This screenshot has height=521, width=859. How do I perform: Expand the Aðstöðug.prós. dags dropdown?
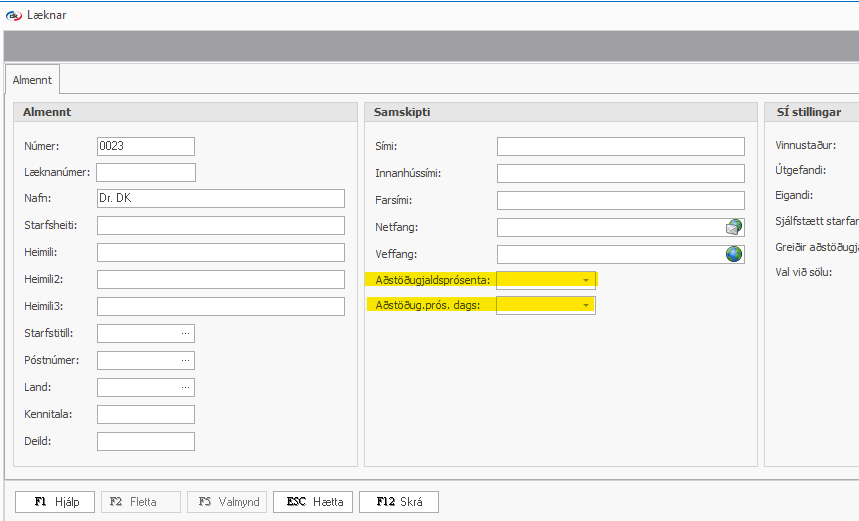[x=586, y=306]
